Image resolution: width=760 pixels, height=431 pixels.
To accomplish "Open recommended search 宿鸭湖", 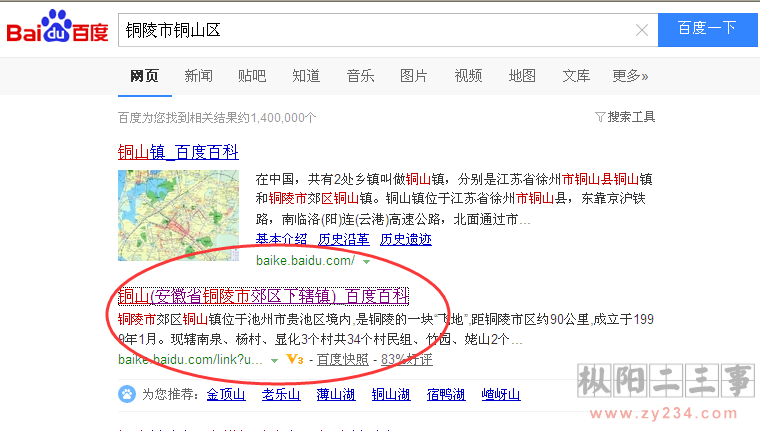I will (446, 395).
